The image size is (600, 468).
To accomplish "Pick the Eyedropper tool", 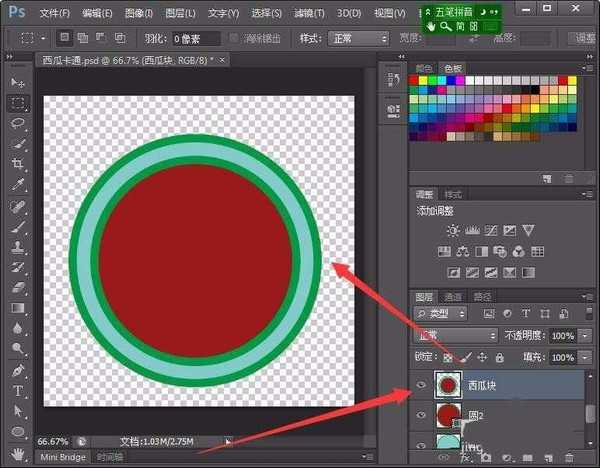I will click(18, 185).
